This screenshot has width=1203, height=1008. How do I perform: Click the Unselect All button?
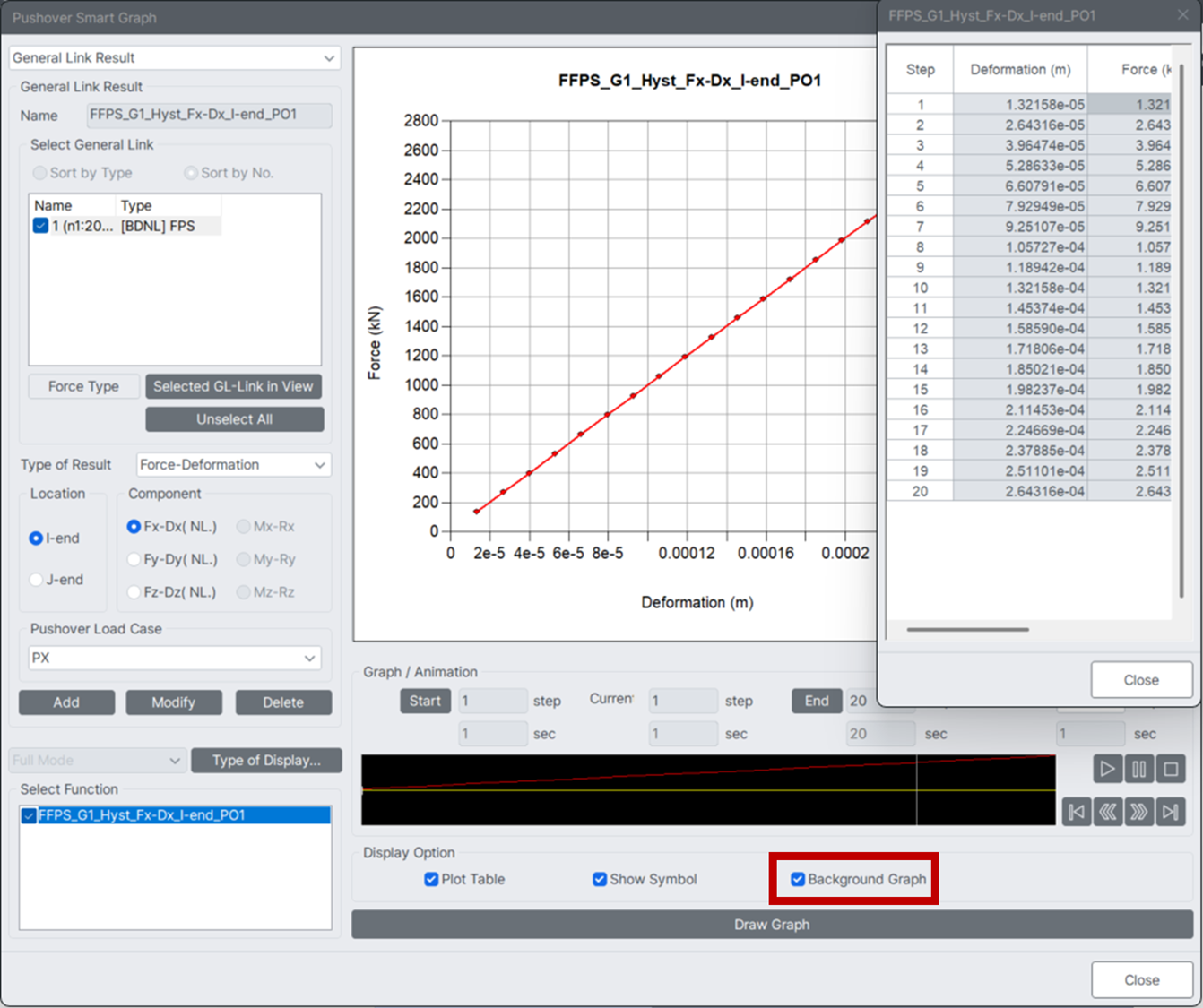pyautogui.click(x=234, y=418)
